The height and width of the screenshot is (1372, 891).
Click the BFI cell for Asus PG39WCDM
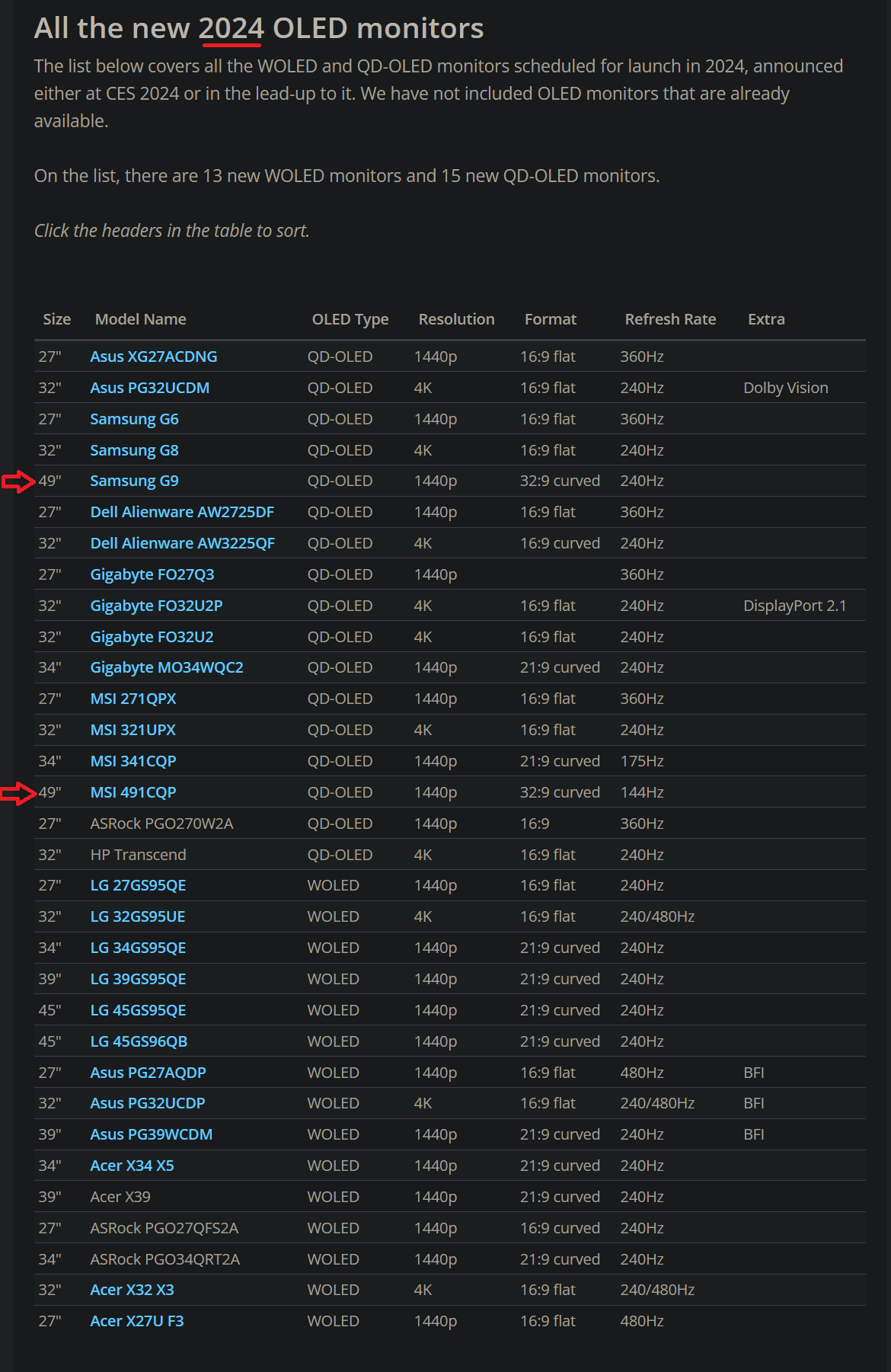(x=754, y=1134)
